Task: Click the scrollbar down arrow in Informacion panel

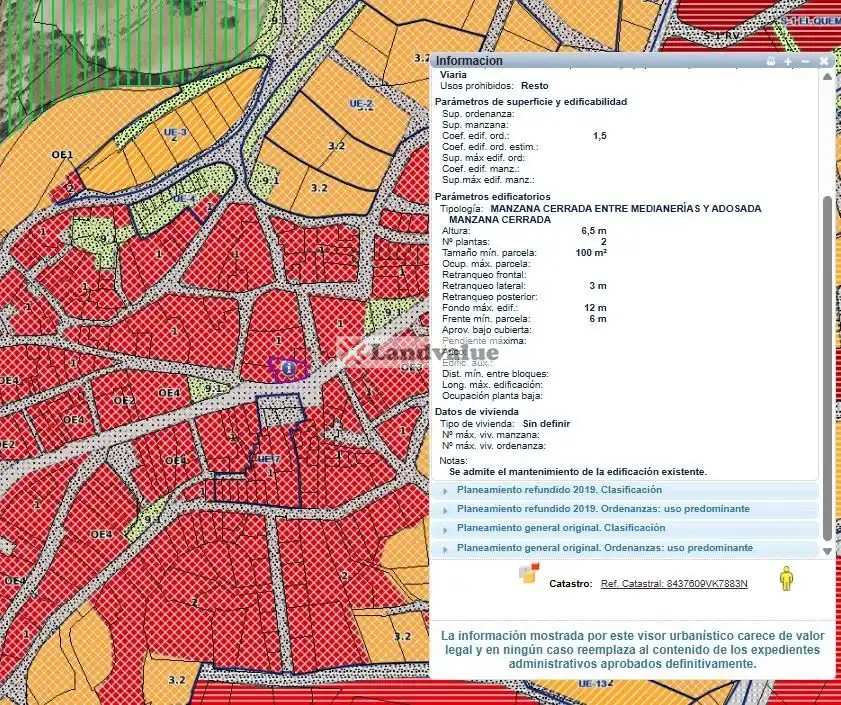Action: [827, 551]
